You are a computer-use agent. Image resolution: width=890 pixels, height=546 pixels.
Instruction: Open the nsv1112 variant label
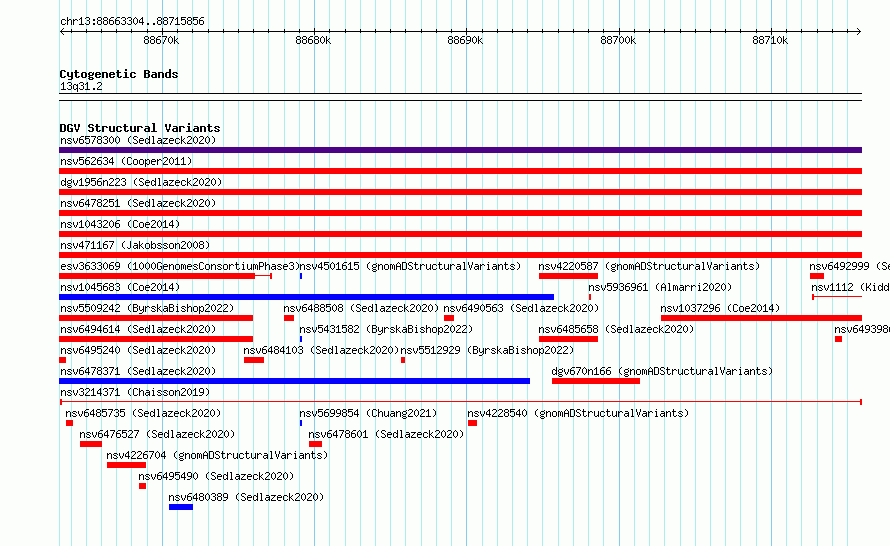pos(850,287)
